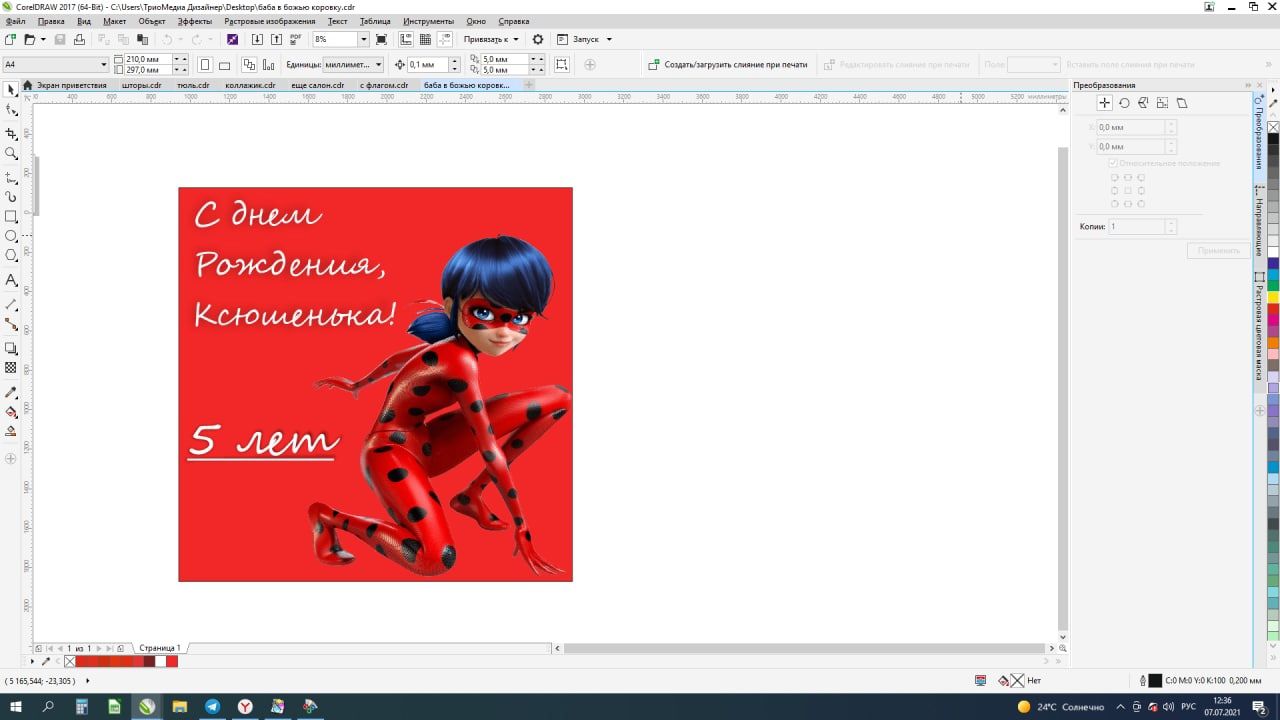The height and width of the screenshot is (720, 1280).
Task: Open Направляющие docker side tab
Action: pos(1259,219)
